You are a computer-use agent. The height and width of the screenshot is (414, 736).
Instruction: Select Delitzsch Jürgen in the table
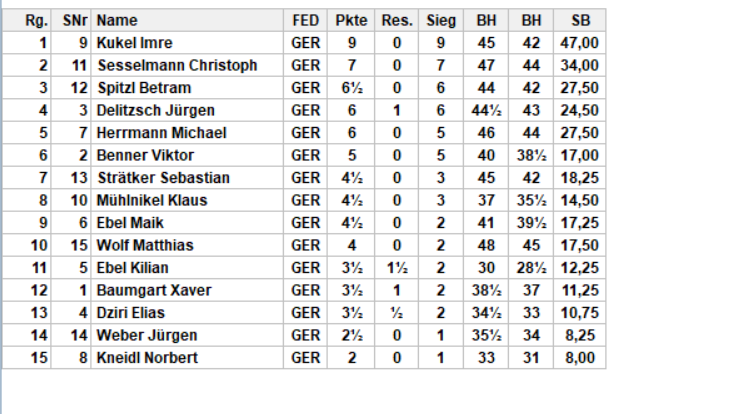click(x=155, y=110)
